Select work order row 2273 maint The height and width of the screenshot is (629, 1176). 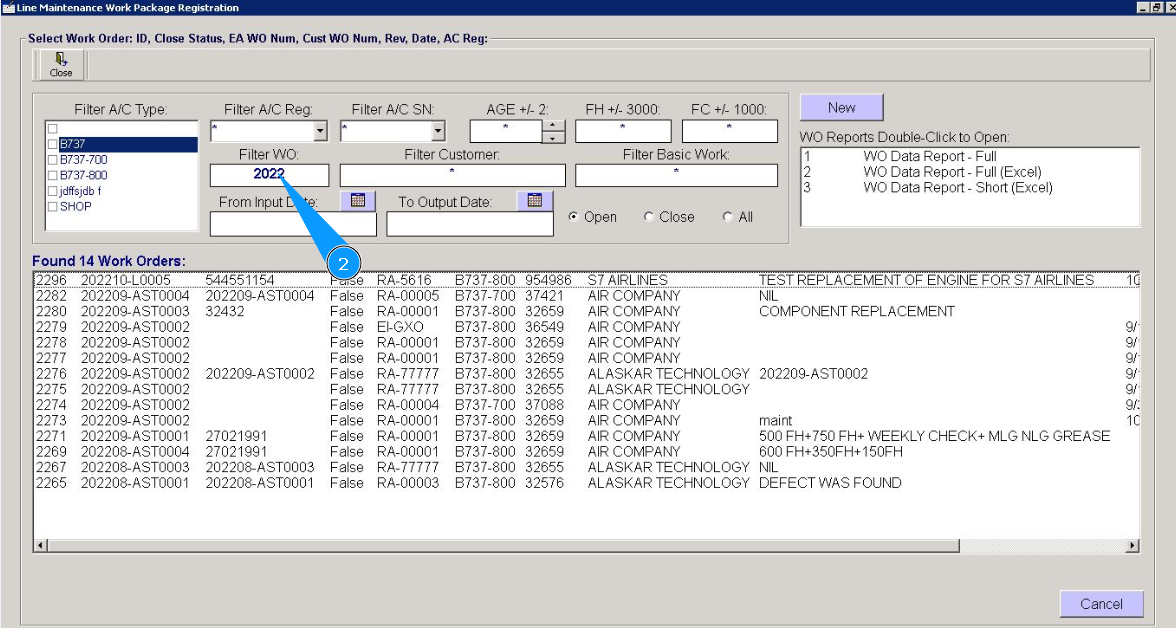pyautogui.click(x=586, y=421)
